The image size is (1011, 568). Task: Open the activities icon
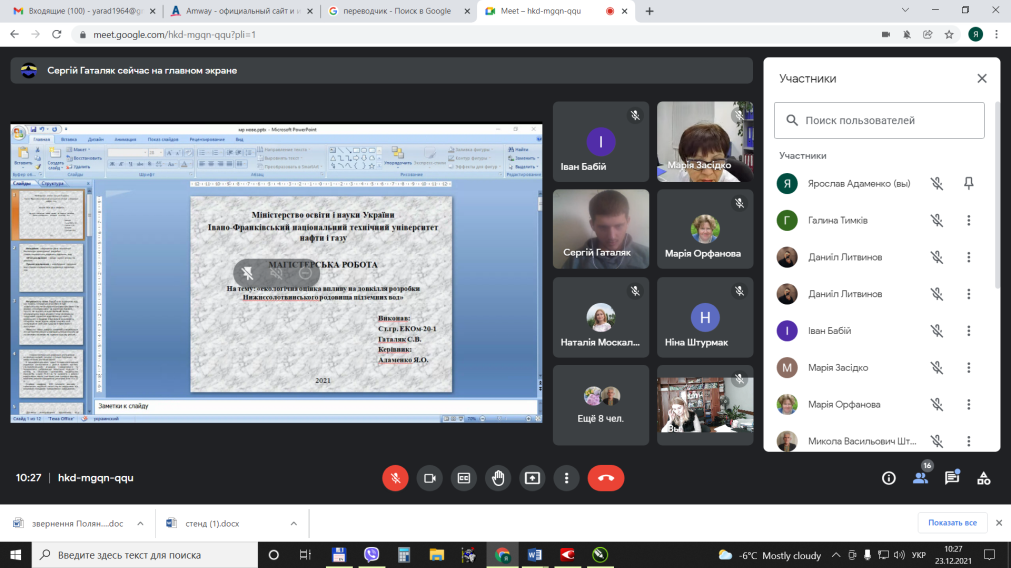984,478
